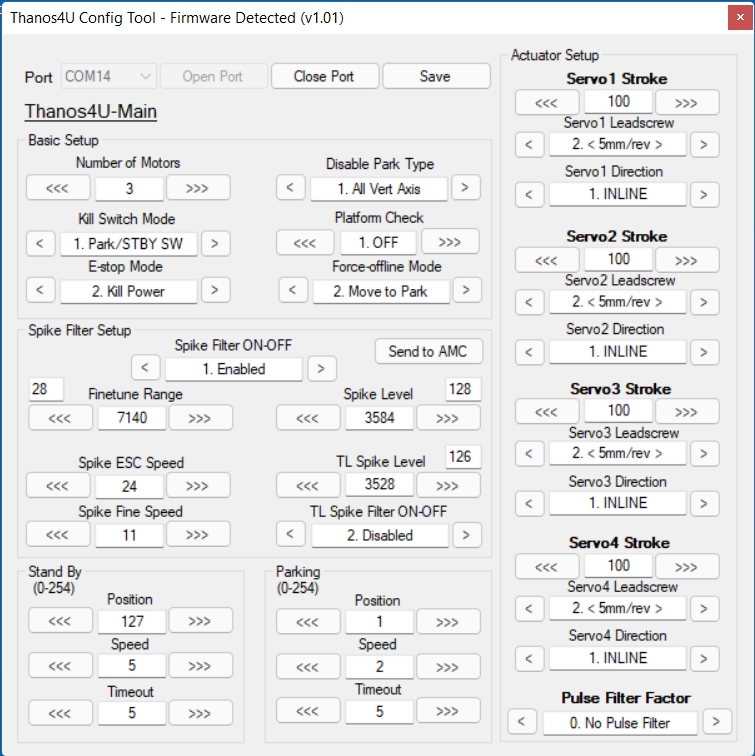Increase Servo4 Stroke with >>>
Screen dimensions: 755x756
coord(687,566)
